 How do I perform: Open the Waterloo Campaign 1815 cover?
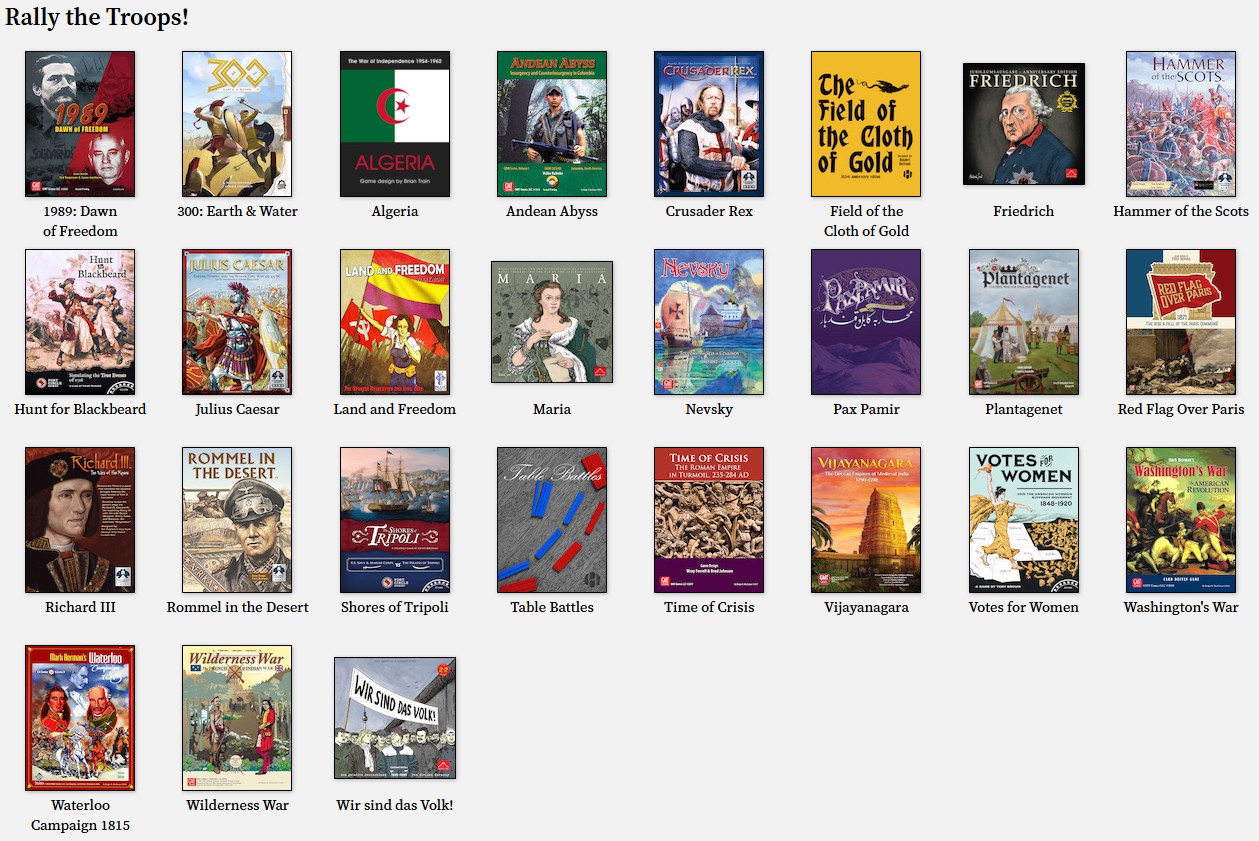80,718
